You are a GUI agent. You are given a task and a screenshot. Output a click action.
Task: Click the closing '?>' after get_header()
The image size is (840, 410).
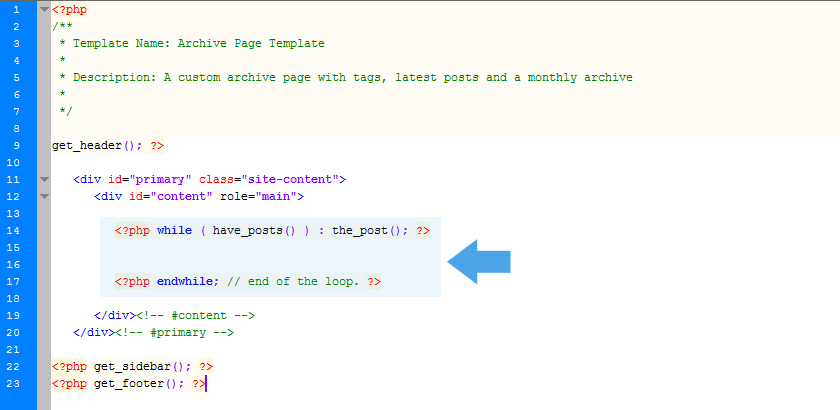point(157,146)
